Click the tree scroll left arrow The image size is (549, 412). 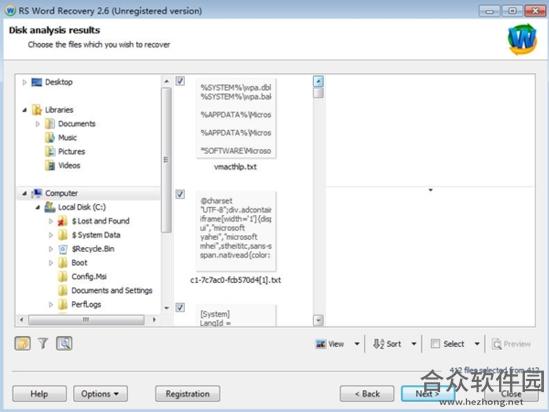click(x=22, y=320)
